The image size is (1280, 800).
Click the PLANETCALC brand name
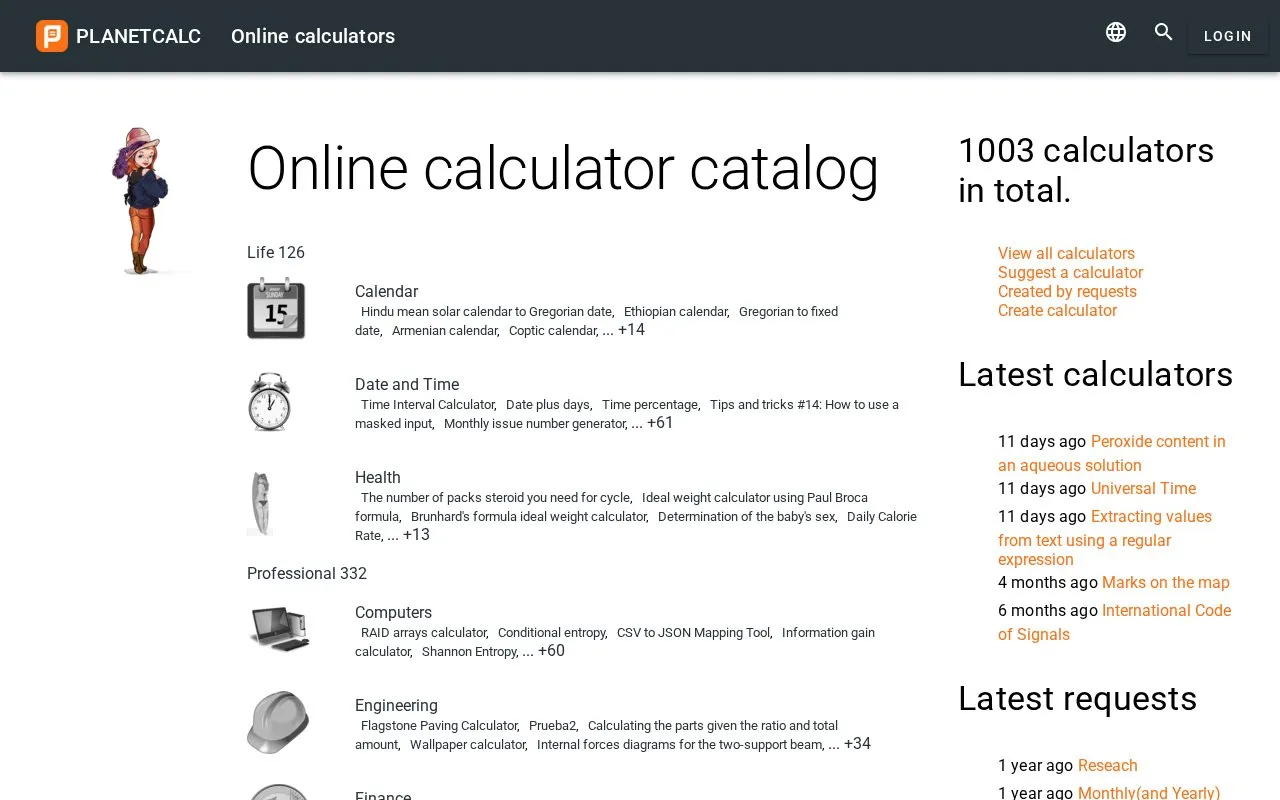[139, 36]
